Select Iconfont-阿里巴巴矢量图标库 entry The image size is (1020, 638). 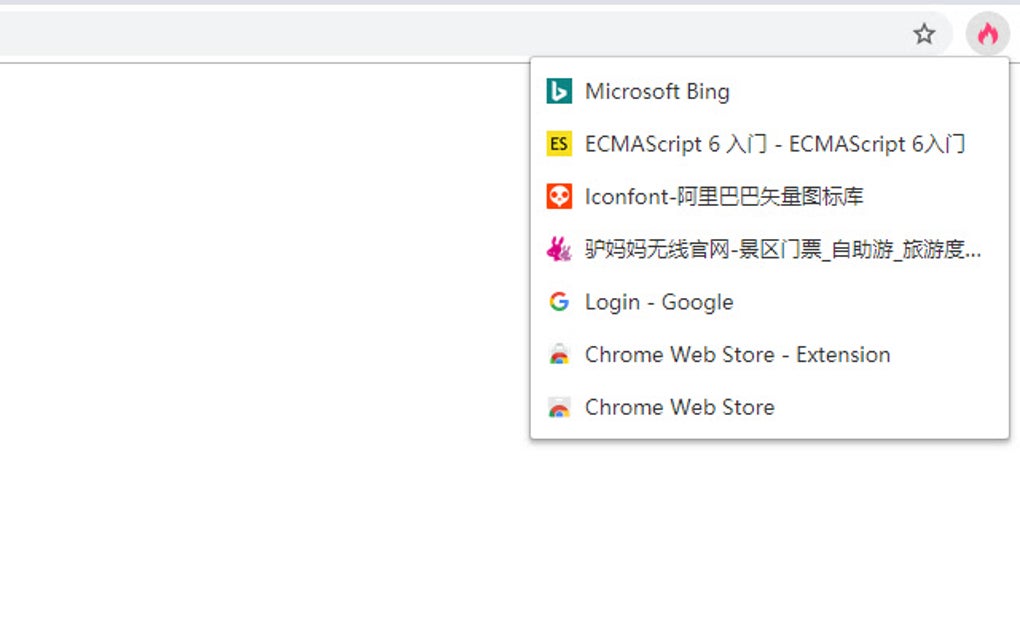click(724, 196)
